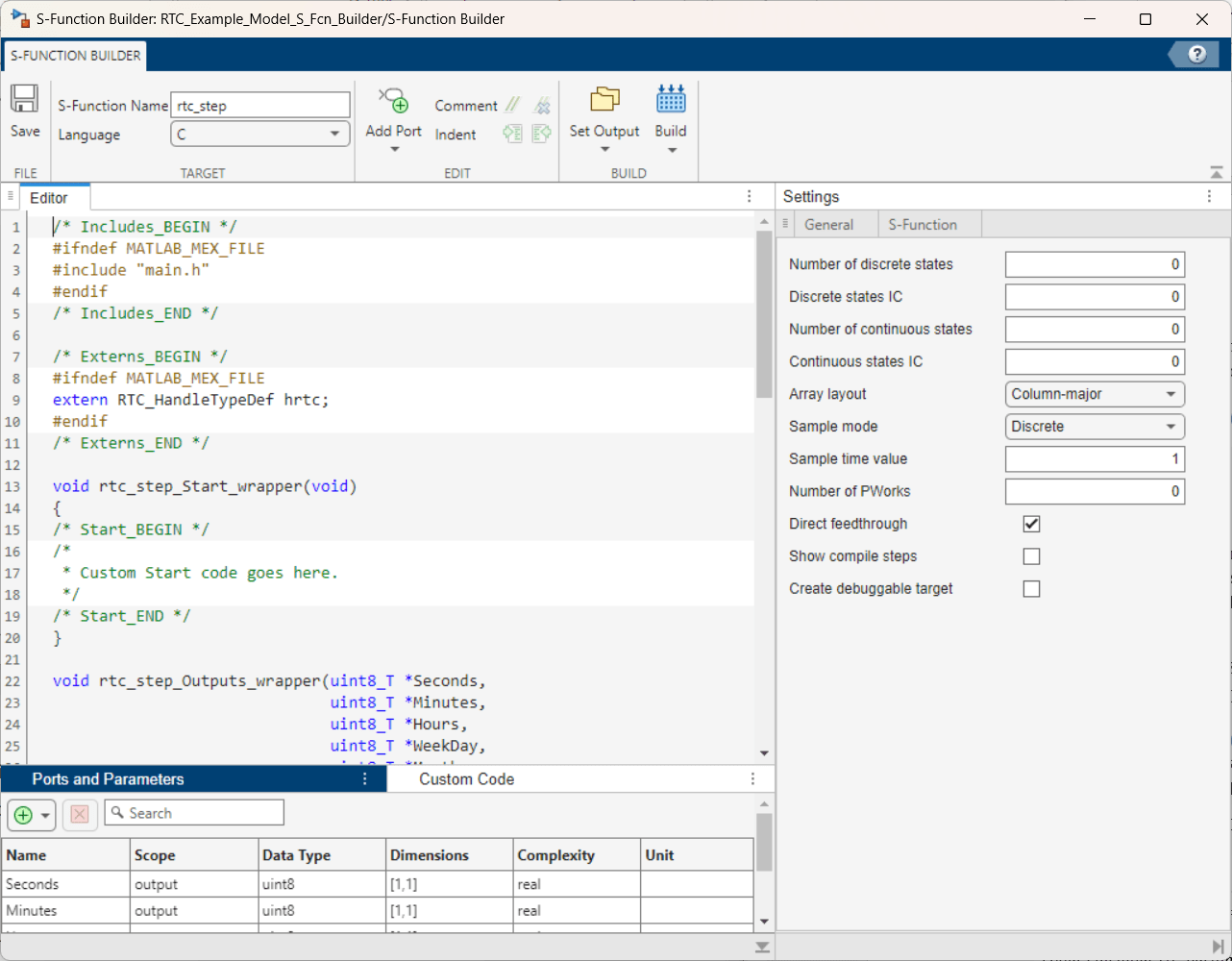Click the Comment slashes icon
Viewport: 1232px width, 961px height.
pyautogui.click(x=513, y=106)
